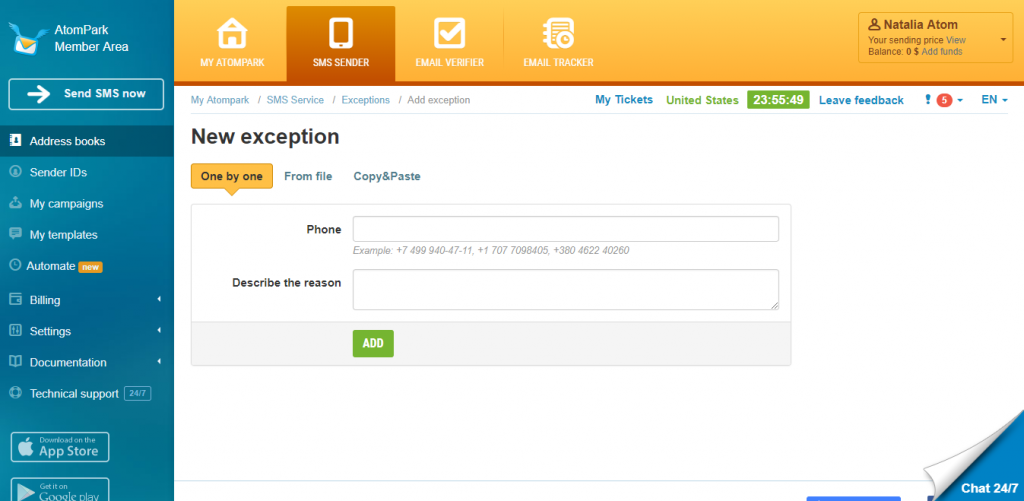Image resolution: width=1024 pixels, height=501 pixels.
Task: Click the user profile icon beside Natalia Atom
Action: [x=874, y=25]
